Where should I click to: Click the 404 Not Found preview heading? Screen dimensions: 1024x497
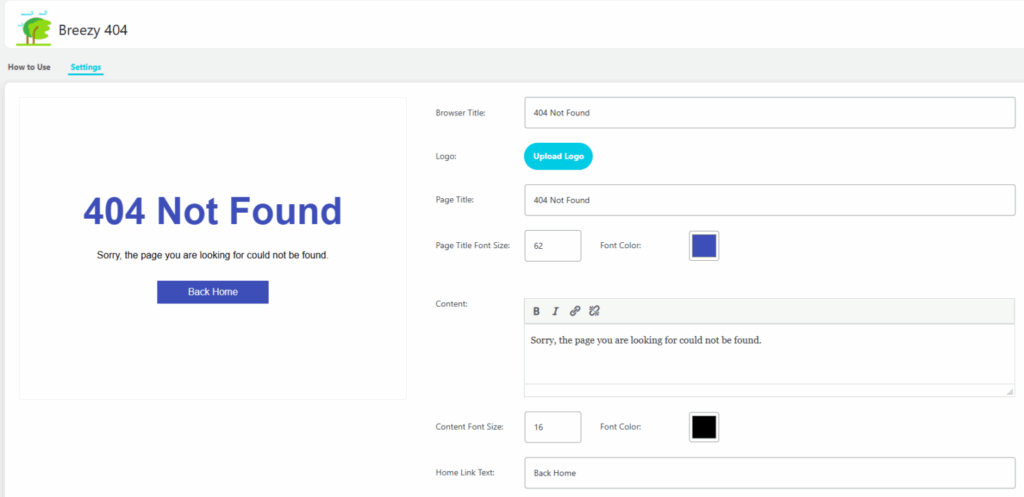coord(212,211)
